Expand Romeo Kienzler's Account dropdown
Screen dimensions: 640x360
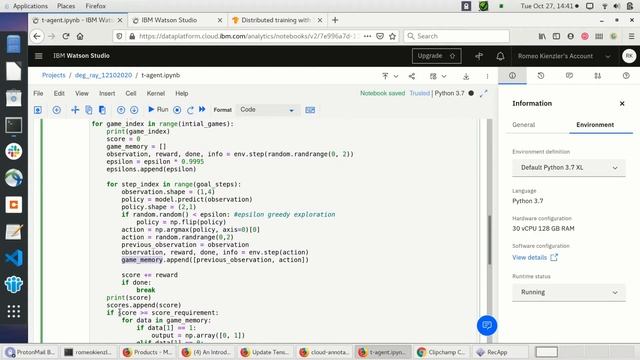click(564, 56)
